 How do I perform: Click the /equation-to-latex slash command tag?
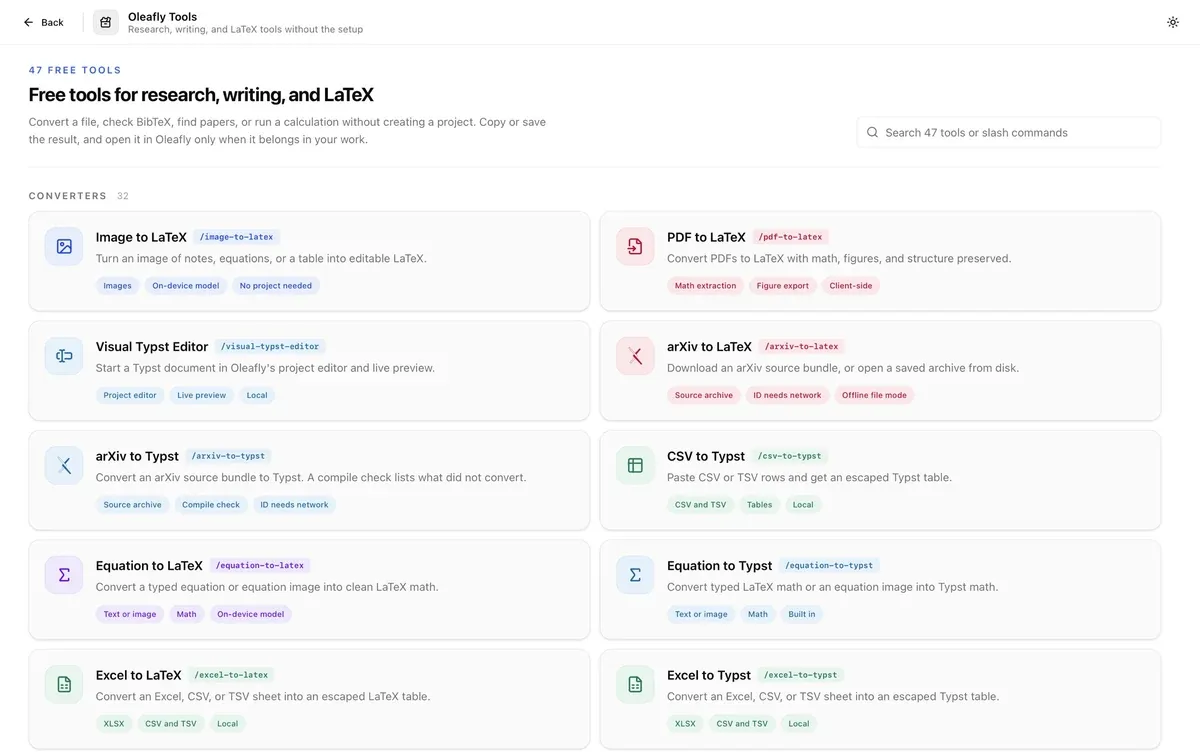pyautogui.click(x=260, y=566)
